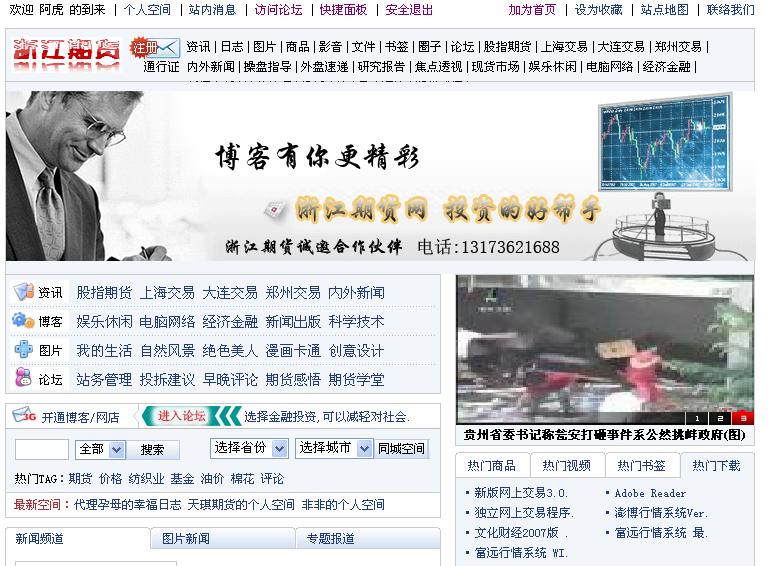Open the Adobe Reader download link
Screen dimensions: 769x566
650,493
